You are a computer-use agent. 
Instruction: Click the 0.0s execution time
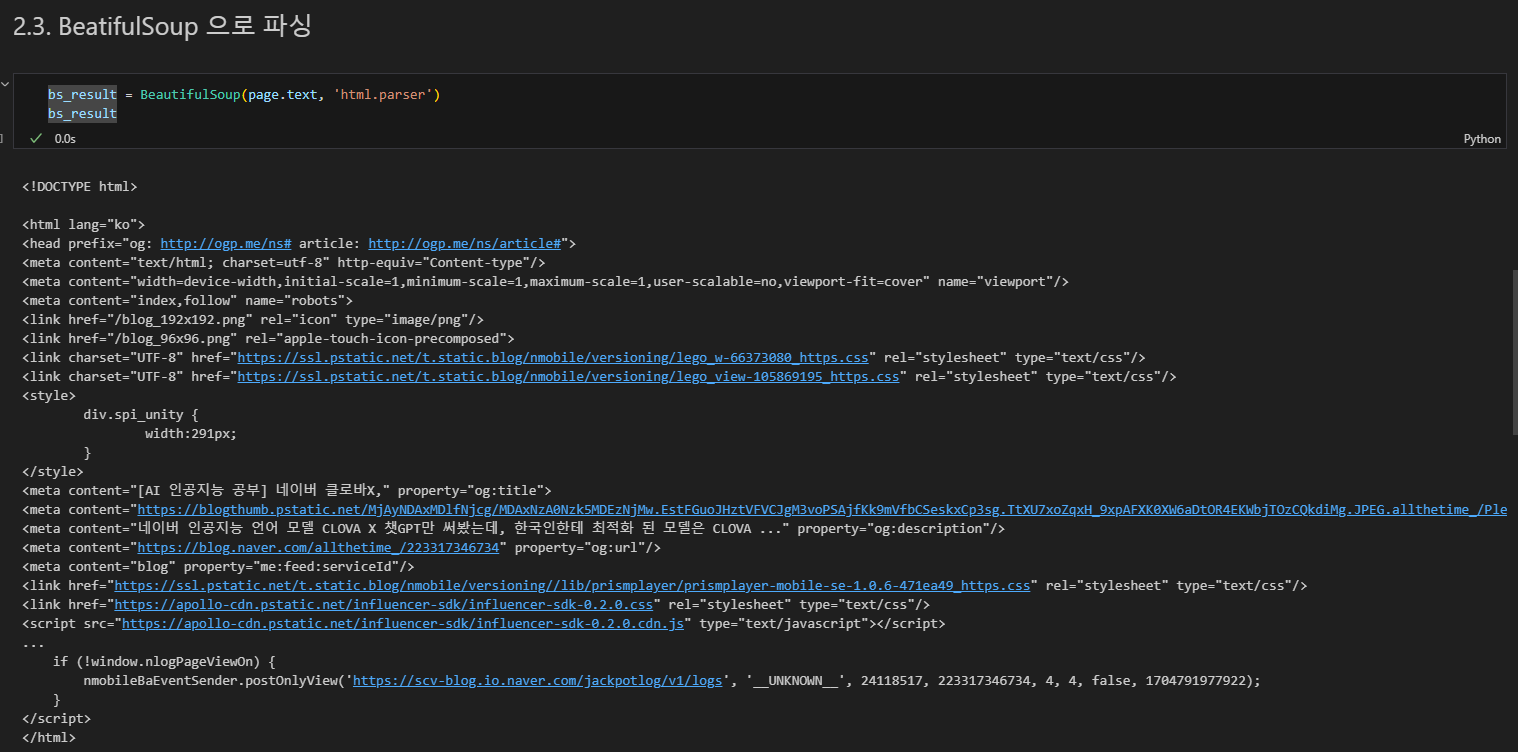click(x=65, y=139)
